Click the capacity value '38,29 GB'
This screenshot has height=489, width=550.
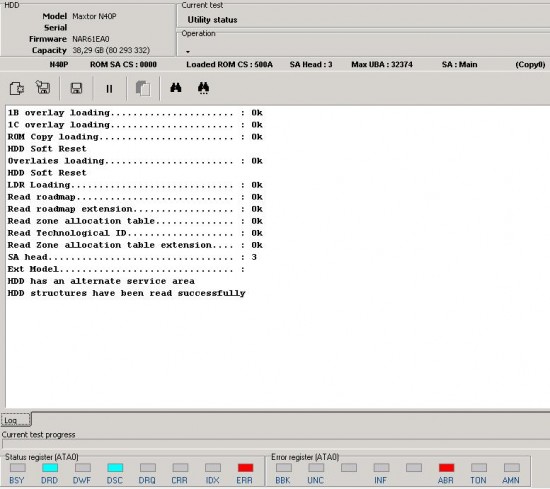click(111, 51)
